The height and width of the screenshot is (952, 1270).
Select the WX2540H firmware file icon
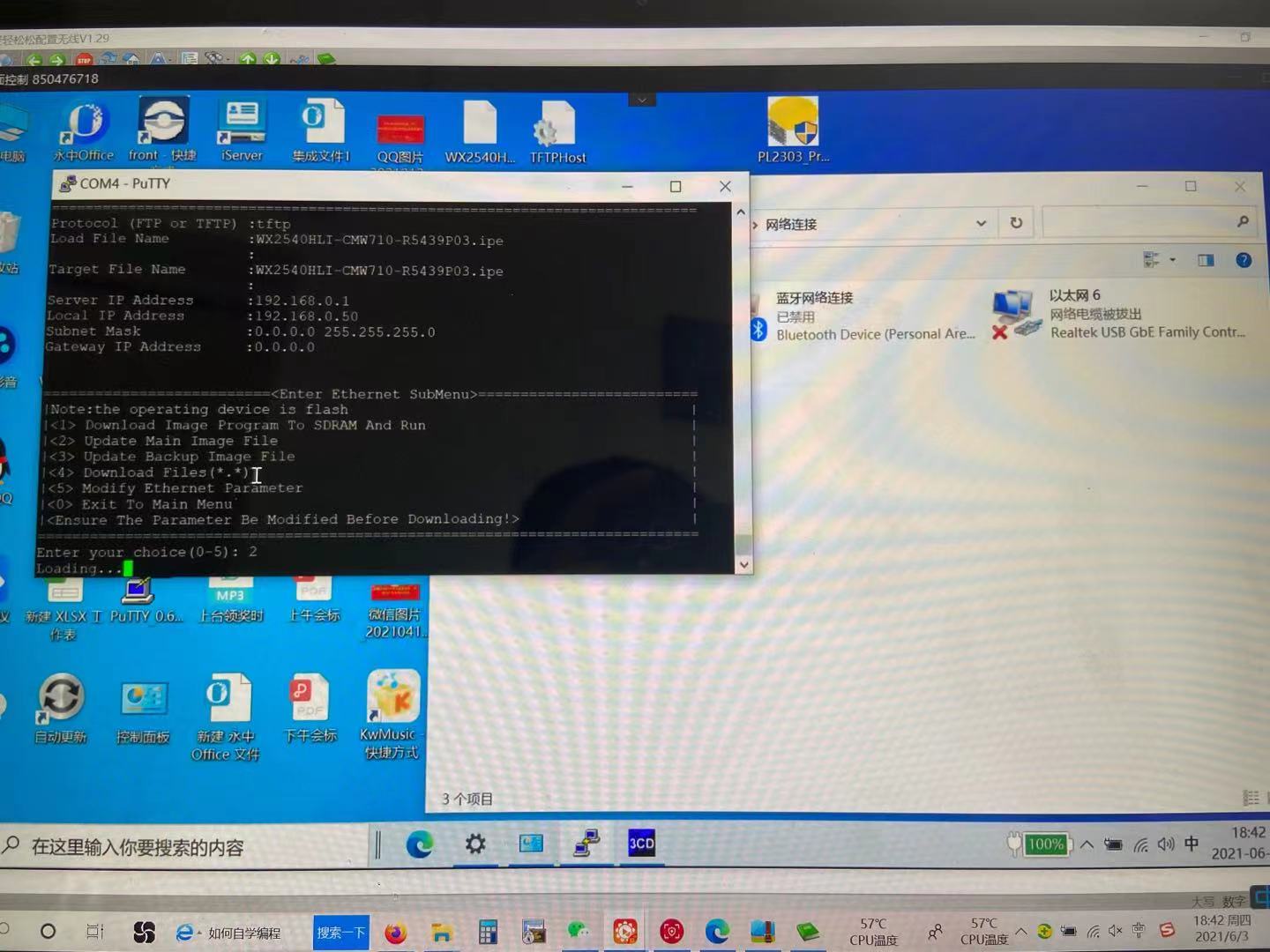tap(480, 132)
